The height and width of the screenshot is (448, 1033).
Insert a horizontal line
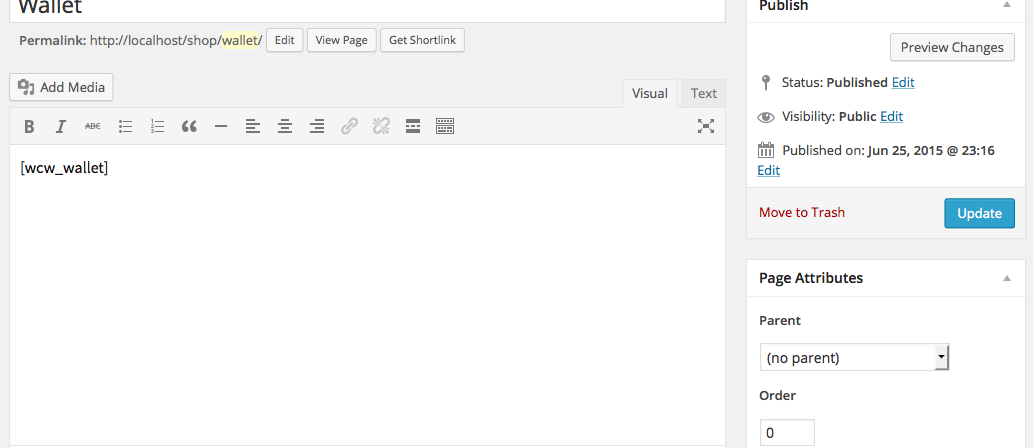221,126
